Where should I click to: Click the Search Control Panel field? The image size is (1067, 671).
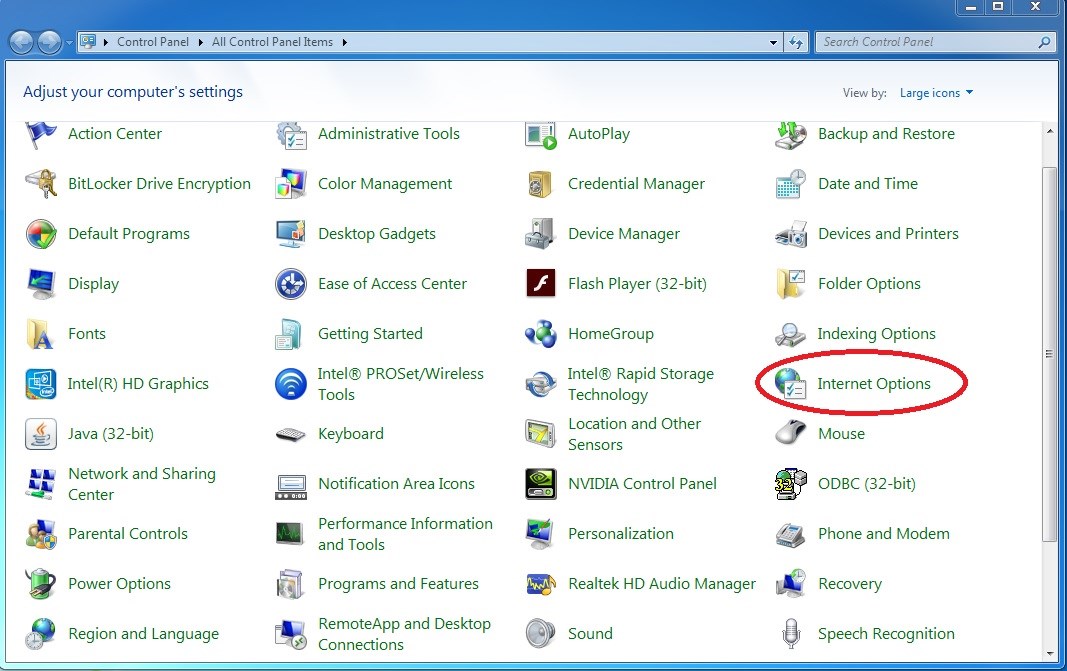click(x=927, y=42)
